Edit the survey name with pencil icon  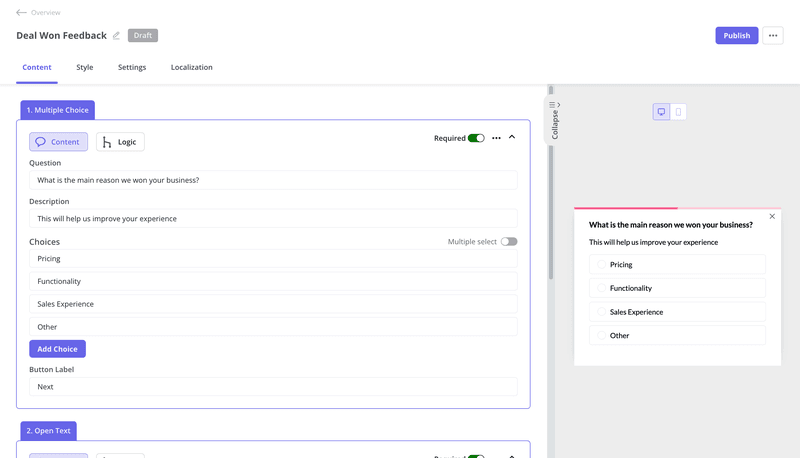[x=116, y=36]
